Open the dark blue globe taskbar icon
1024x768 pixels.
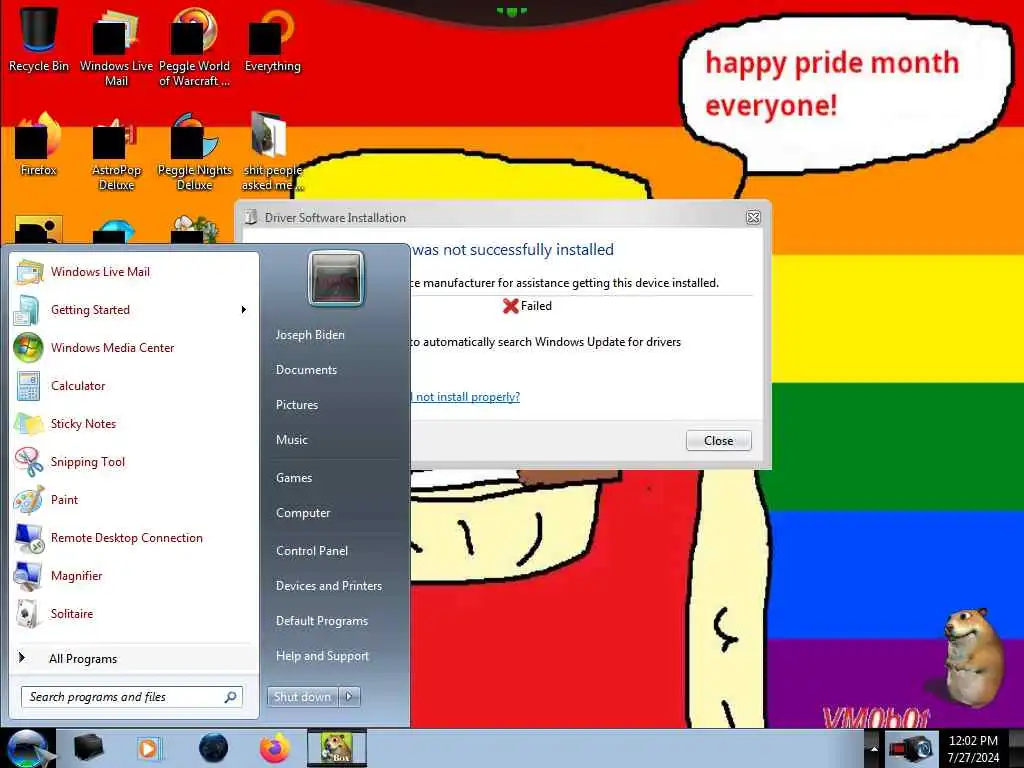213,748
